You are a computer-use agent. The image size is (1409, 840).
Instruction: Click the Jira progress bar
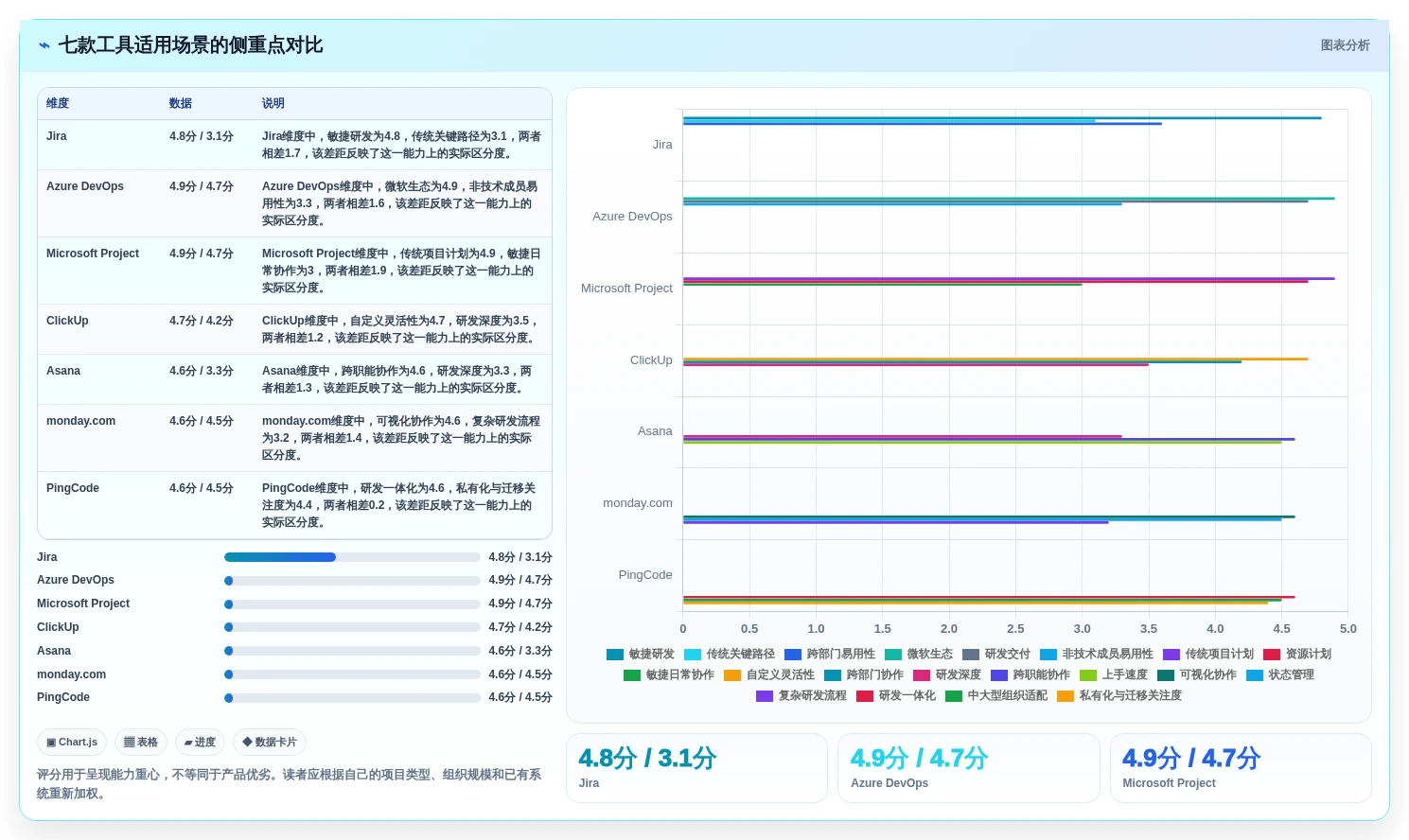[352, 557]
